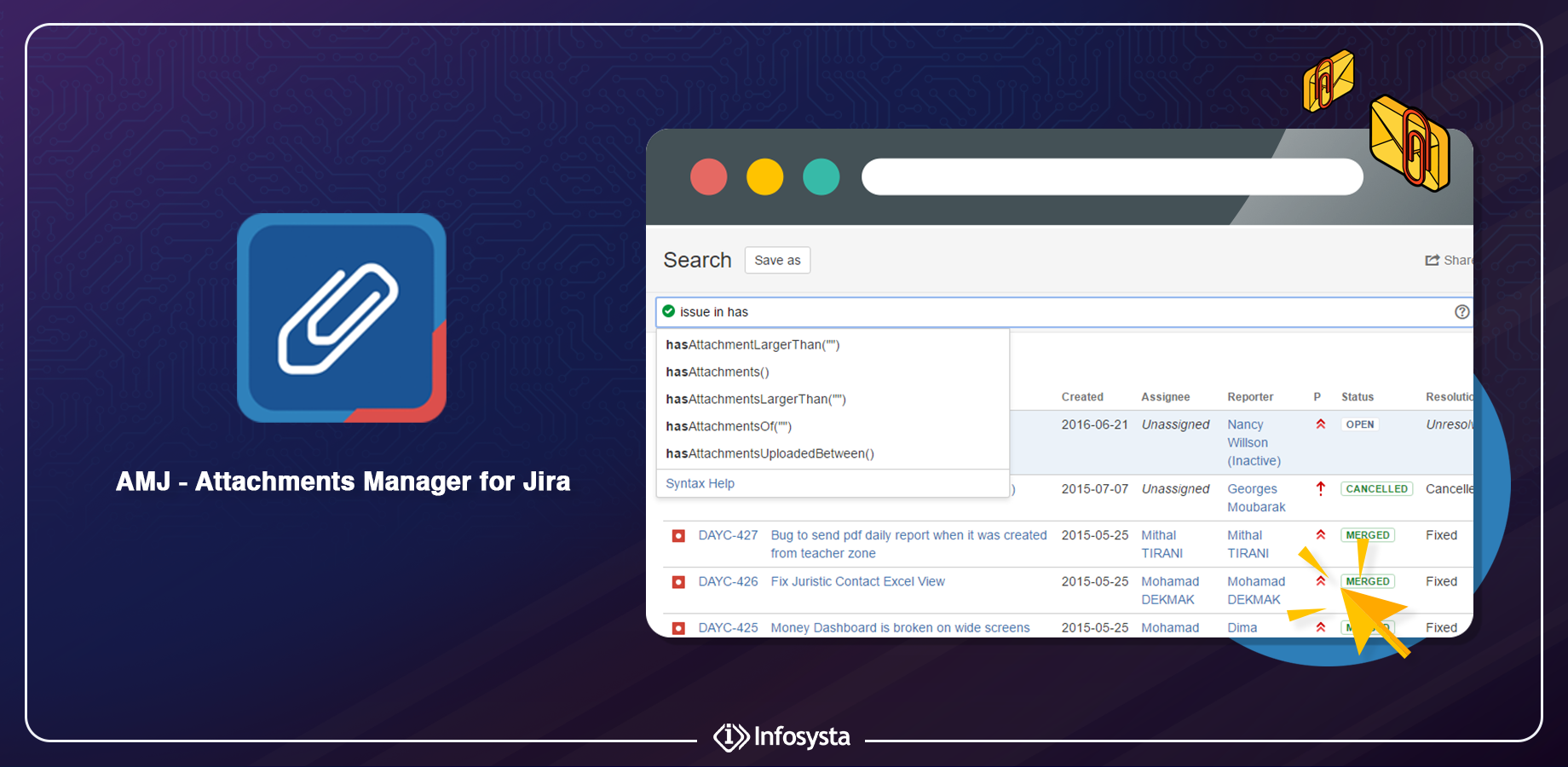Open reporter Mohamad DEKMAK in DAYC-426 row

[1256, 590]
